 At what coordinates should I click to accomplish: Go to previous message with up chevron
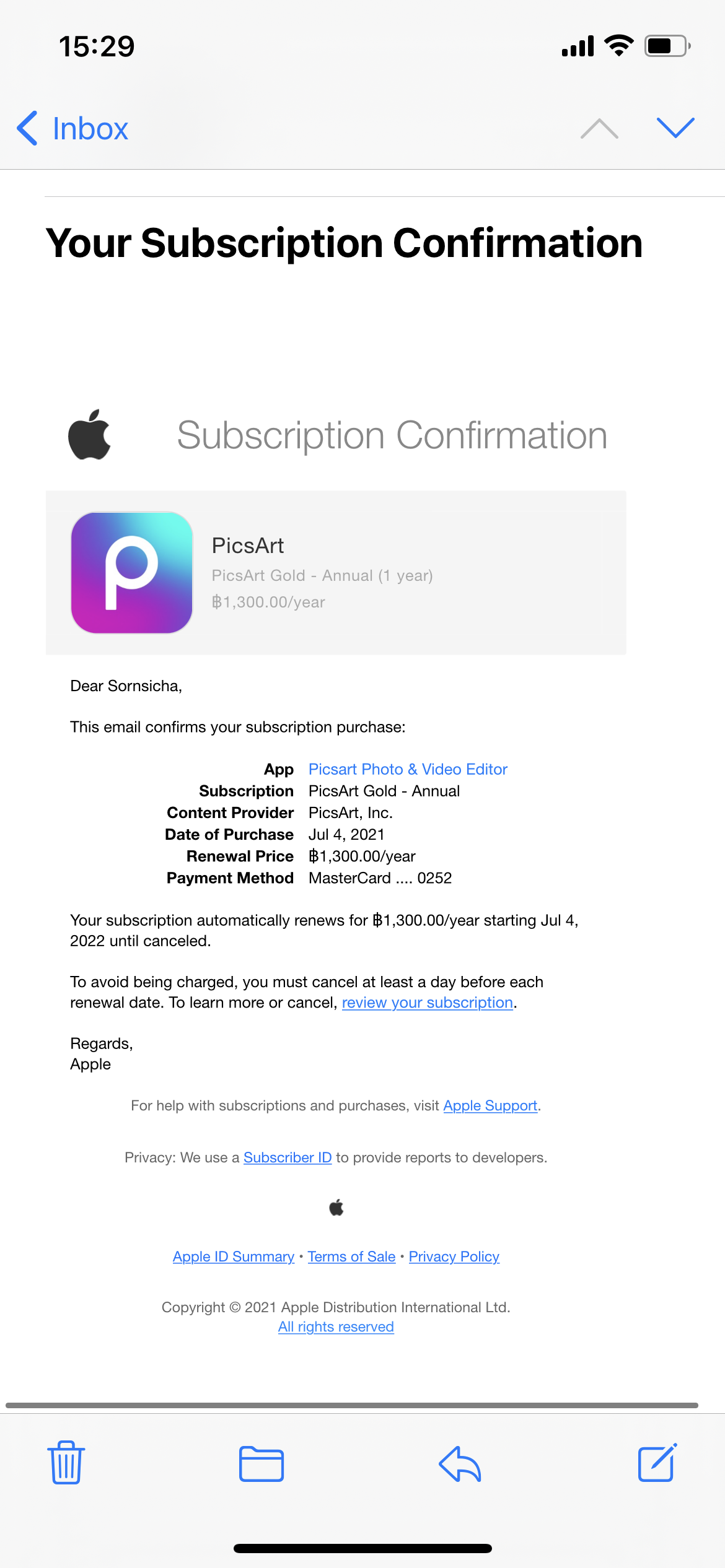599,128
